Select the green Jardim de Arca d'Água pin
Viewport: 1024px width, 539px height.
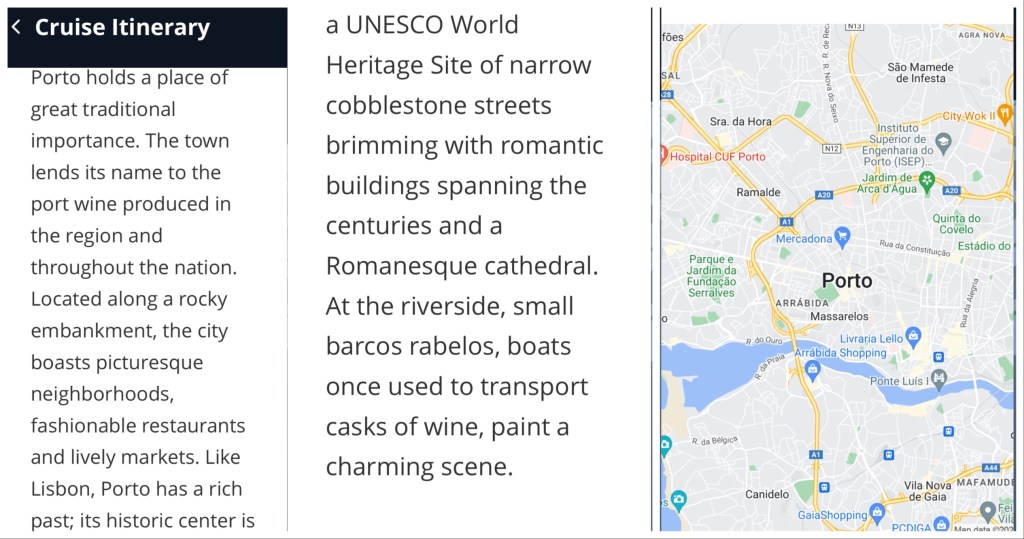(x=927, y=181)
